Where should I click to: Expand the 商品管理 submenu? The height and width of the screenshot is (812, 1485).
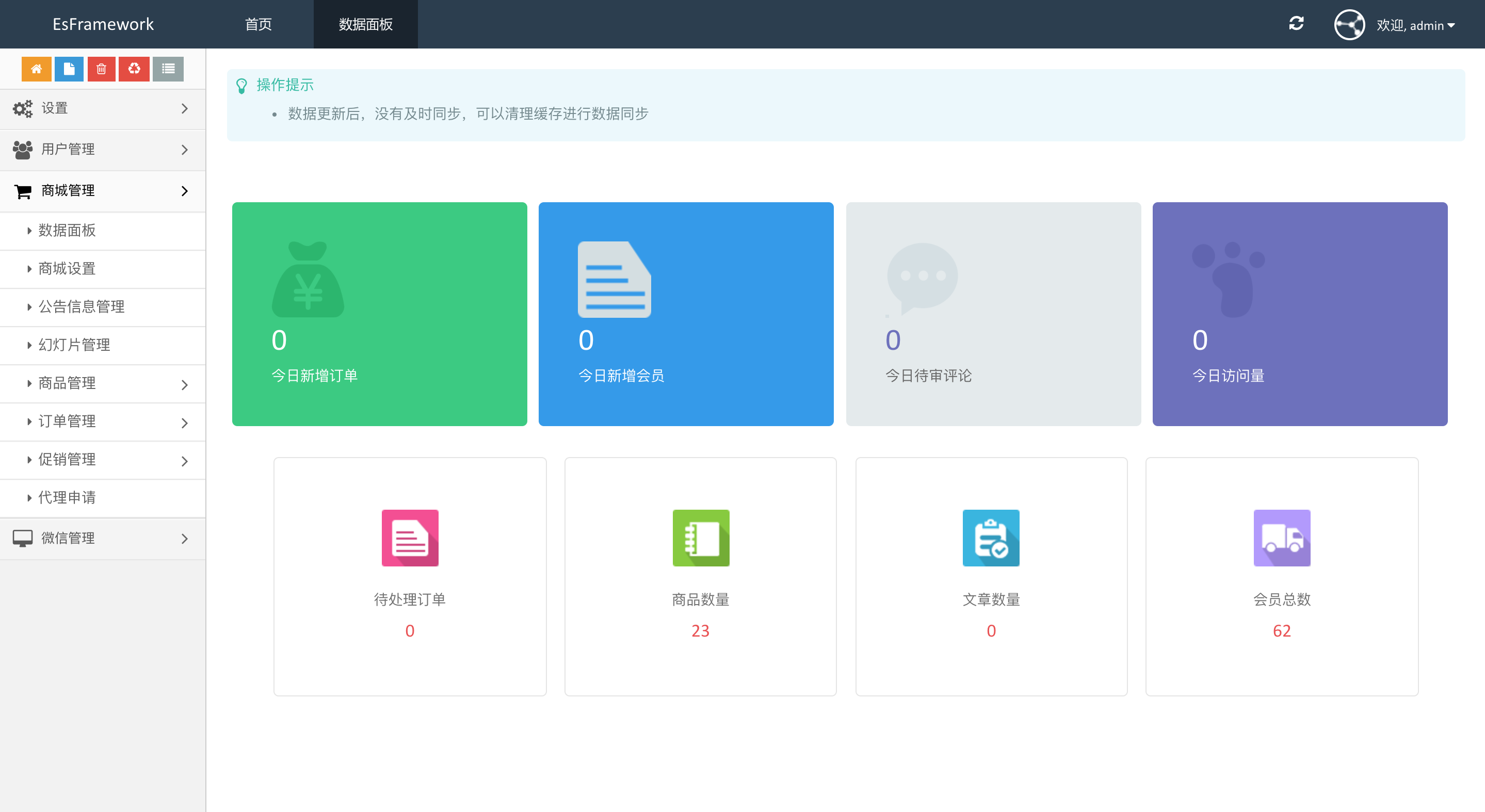pos(103,383)
